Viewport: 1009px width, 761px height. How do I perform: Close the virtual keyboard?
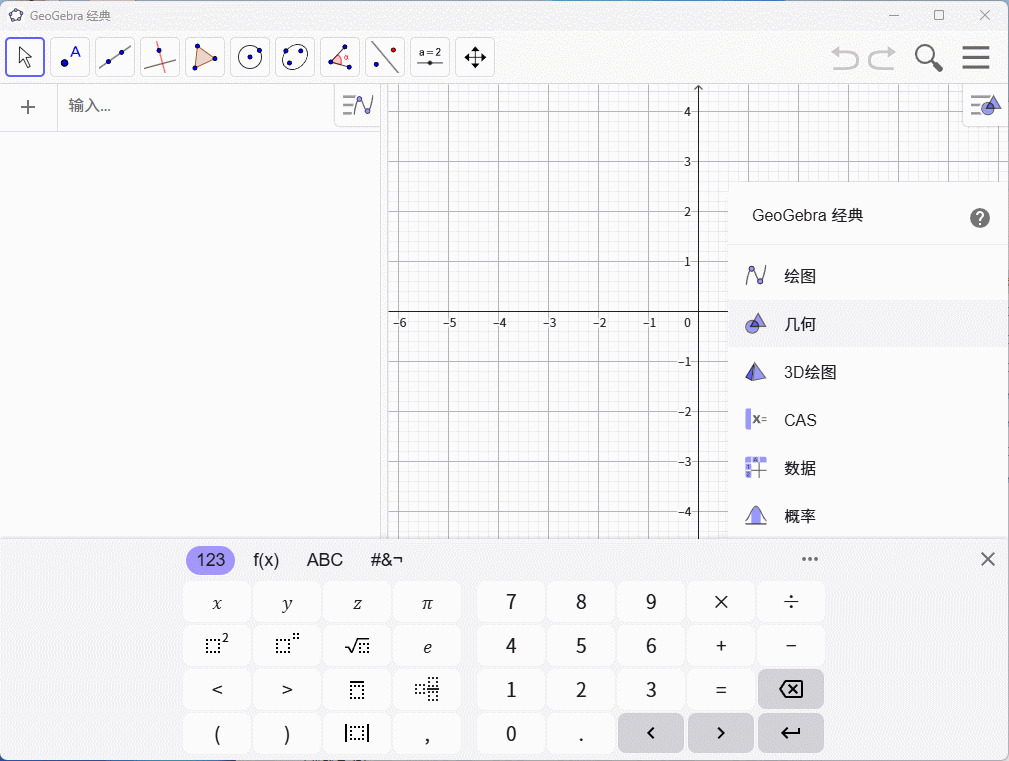(x=988, y=559)
